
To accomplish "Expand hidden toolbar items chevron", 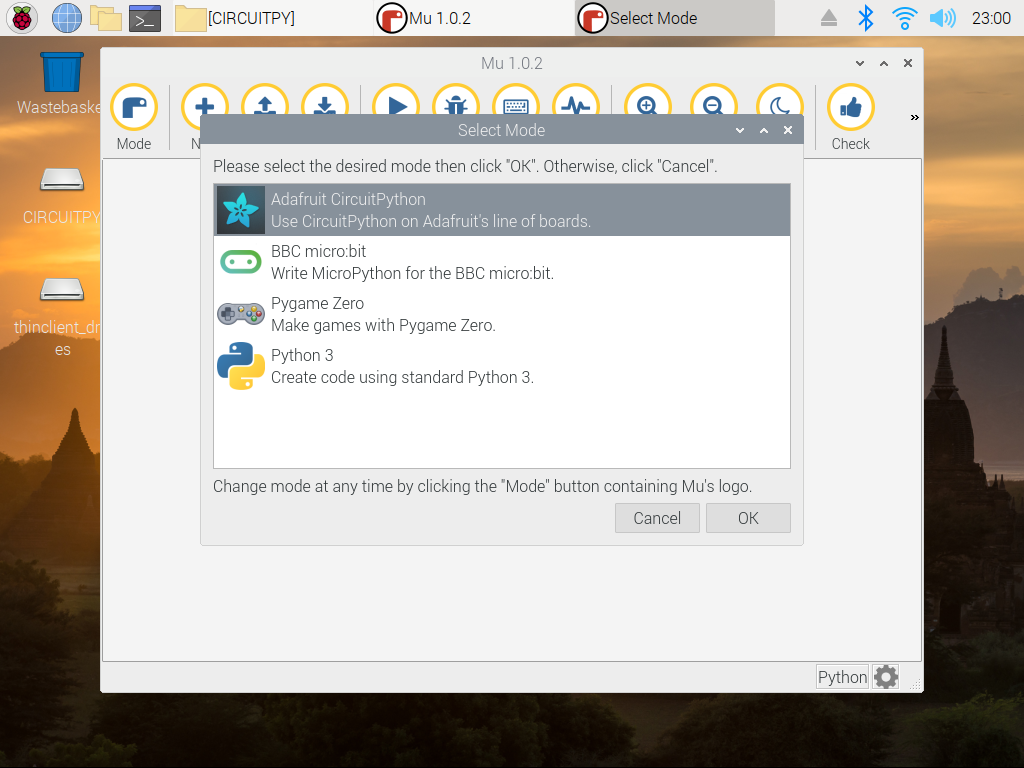I will (x=914, y=118).
